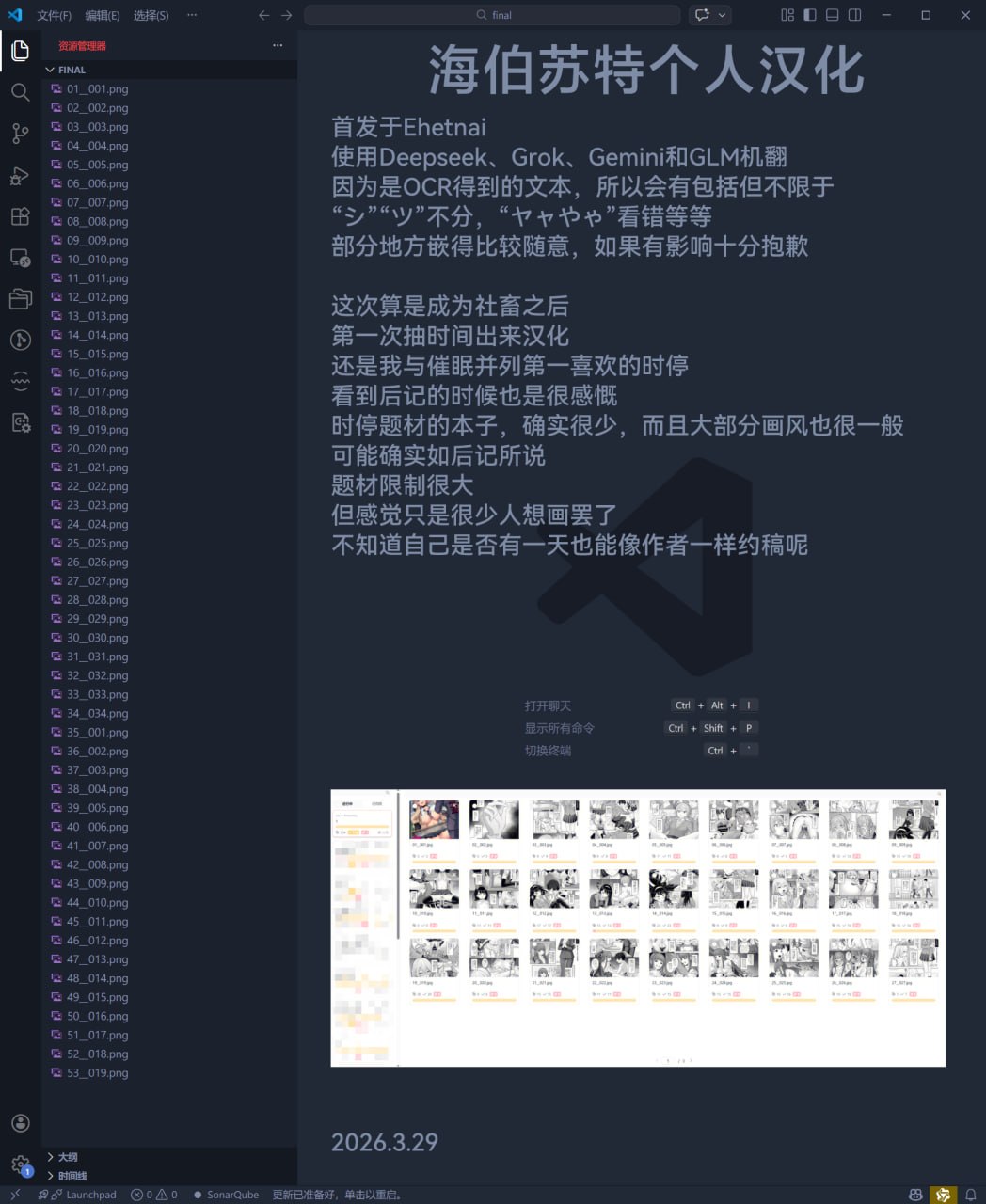The height and width of the screenshot is (1204, 986).
Task: Open the Manage settings gear icon
Action: (x=20, y=1164)
